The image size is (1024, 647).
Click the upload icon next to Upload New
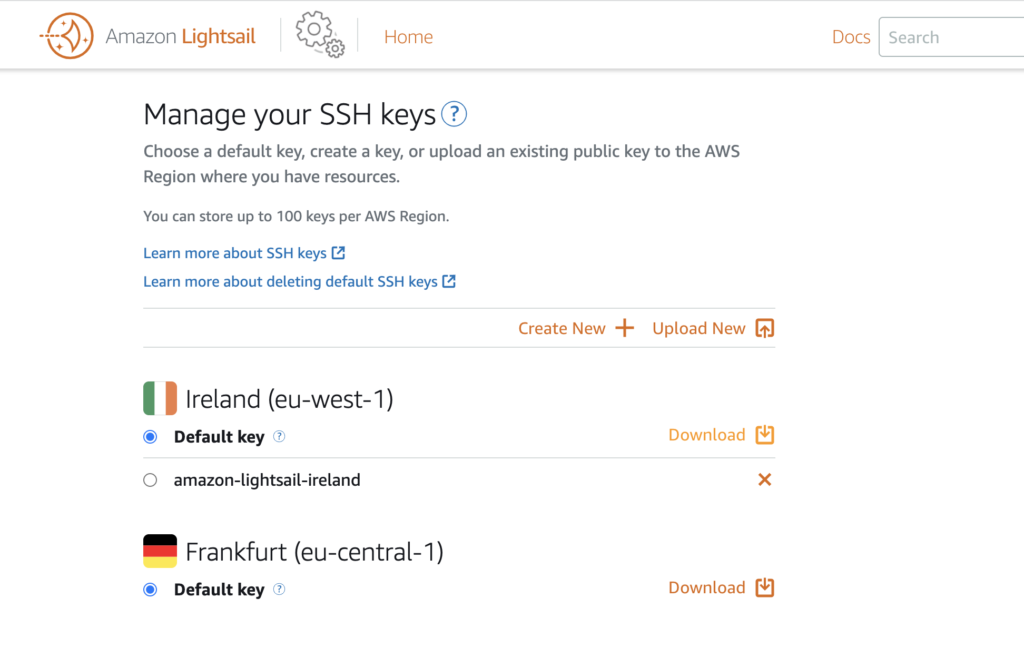(x=765, y=328)
